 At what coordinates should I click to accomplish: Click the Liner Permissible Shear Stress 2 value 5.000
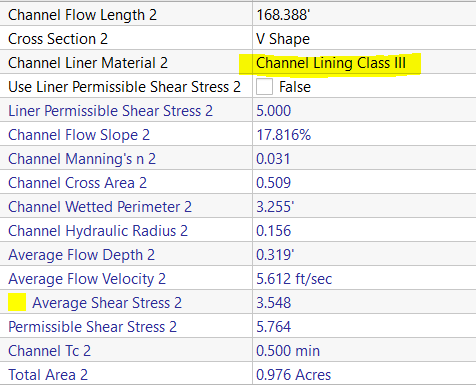coord(274,111)
